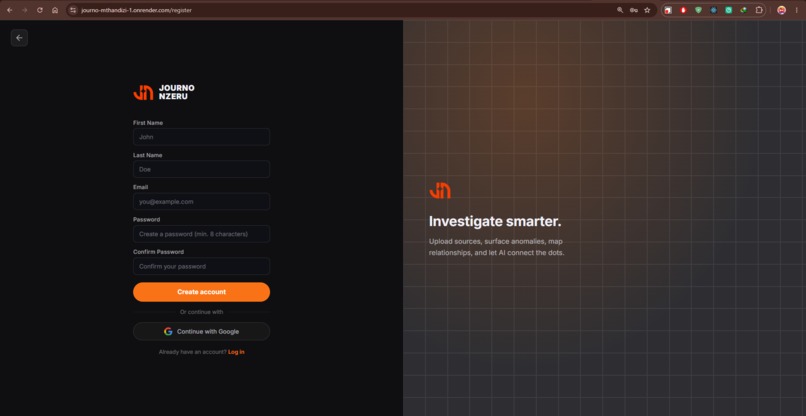The height and width of the screenshot is (416, 806).
Task: Open the Chrome profile avatar
Action: coord(781,10)
